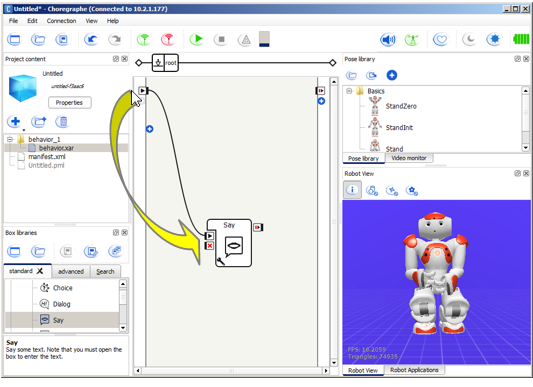The image size is (533, 387).
Task: Select the StandZero pose
Action: (x=401, y=106)
